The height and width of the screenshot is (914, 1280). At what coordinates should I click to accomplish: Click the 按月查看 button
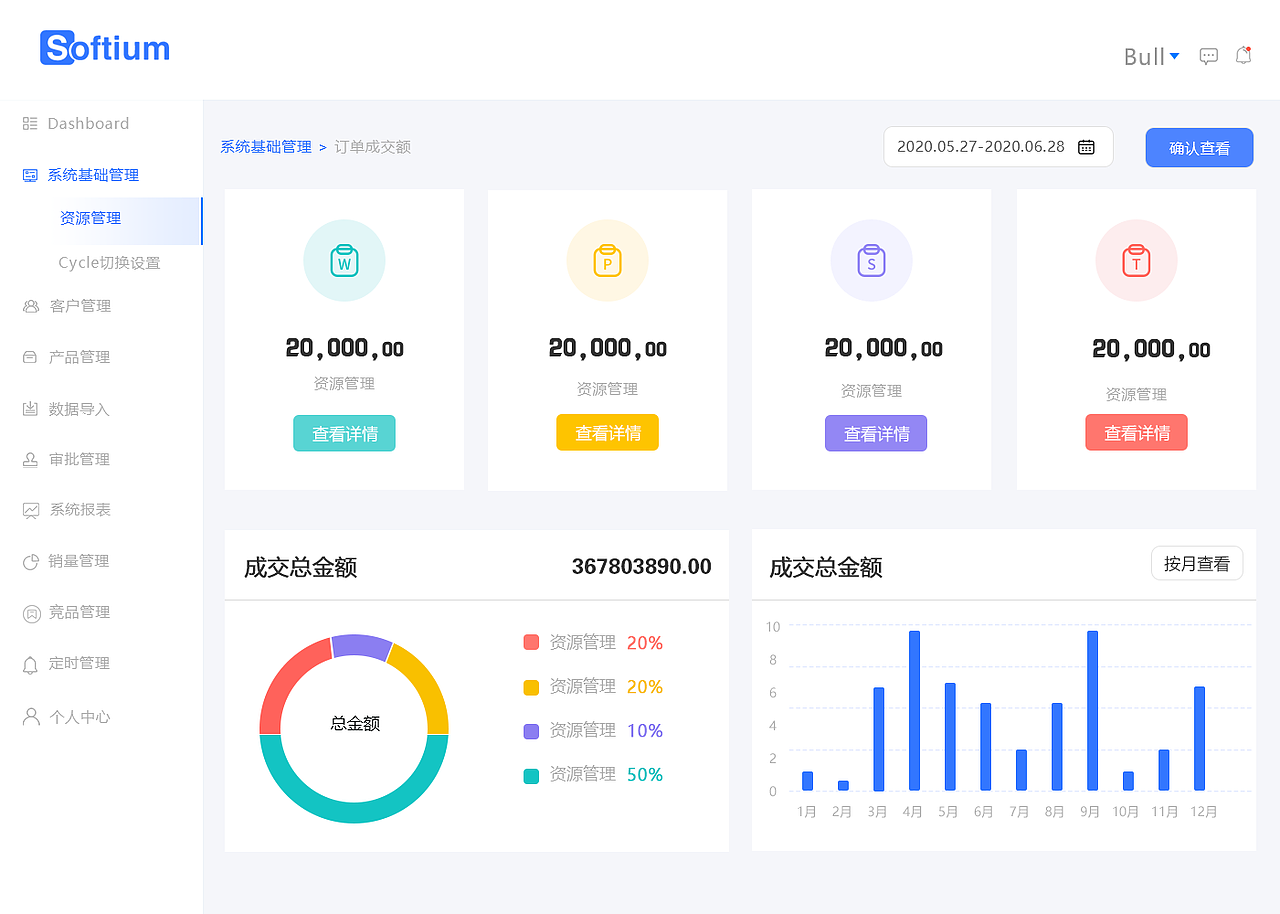[x=1197, y=563]
